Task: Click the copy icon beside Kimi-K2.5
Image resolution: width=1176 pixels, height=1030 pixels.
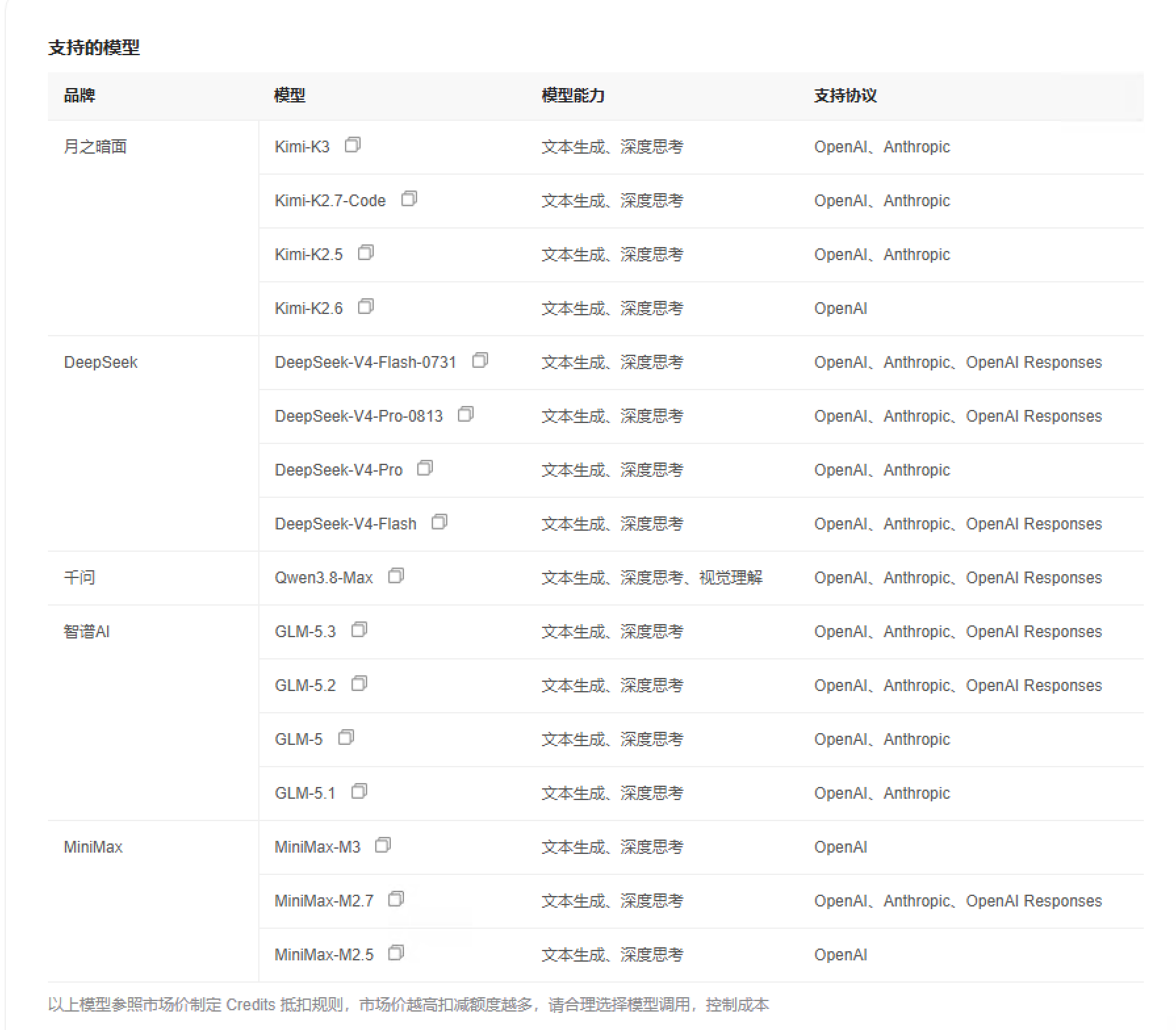Action: point(366,253)
